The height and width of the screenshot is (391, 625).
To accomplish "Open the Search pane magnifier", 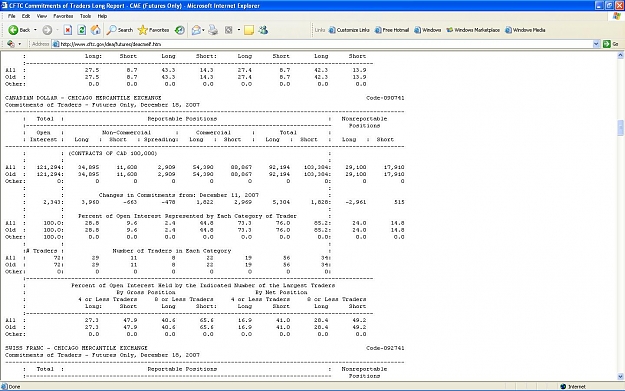I will [112, 30].
